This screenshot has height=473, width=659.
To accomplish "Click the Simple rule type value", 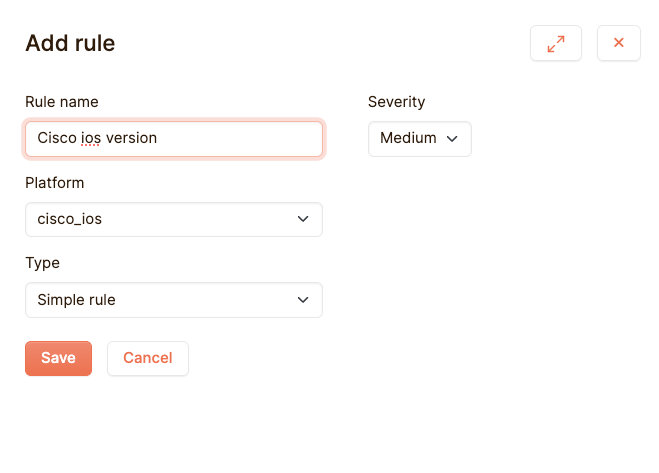I will [x=76, y=300].
